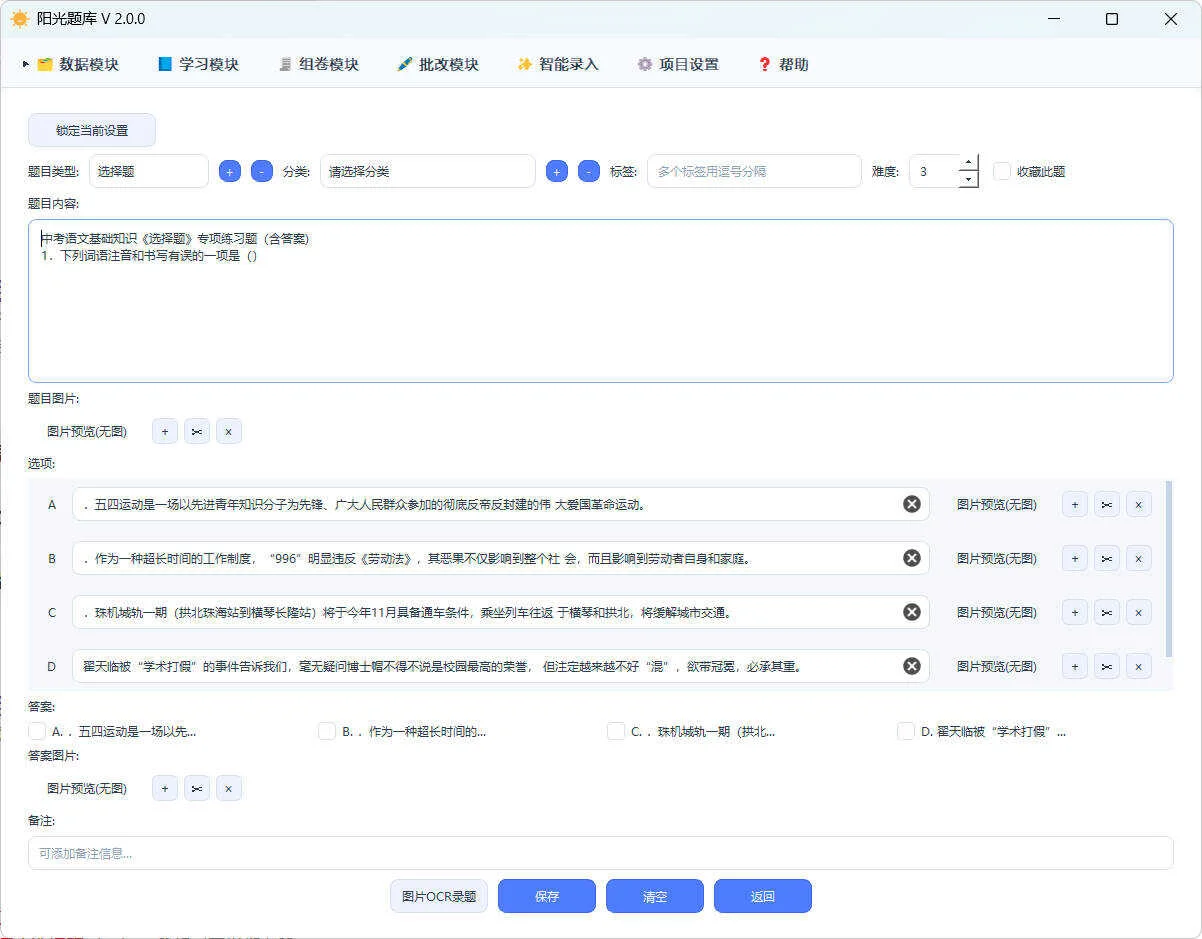This screenshot has width=1202, height=939.
Task: Open the 题目类型 dropdown showing 选择题
Action: pyautogui.click(x=148, y=171)
